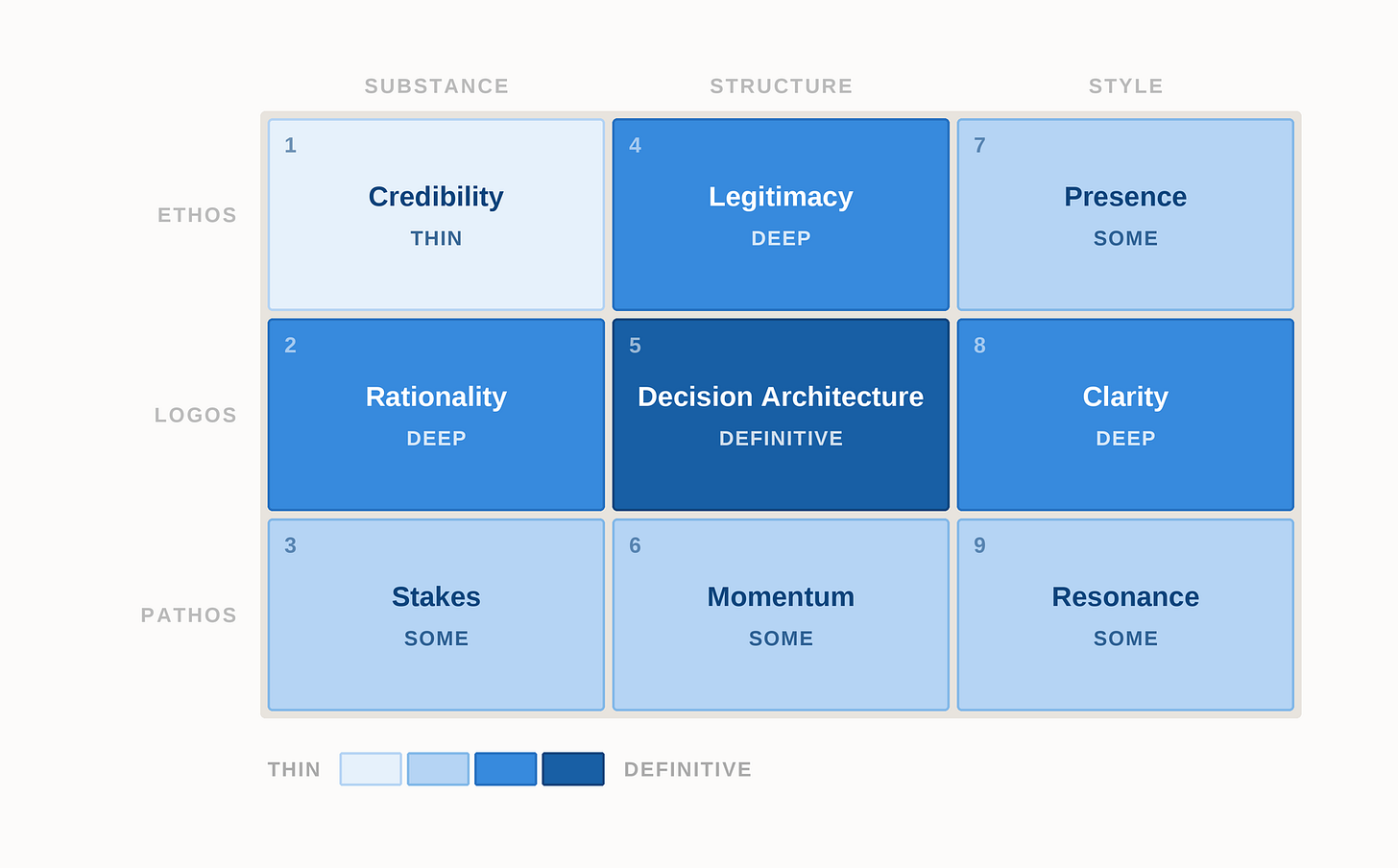Screen dimensions: 1398x868
Task: Select the Credibility cell
Action: [x=436, y=214]
